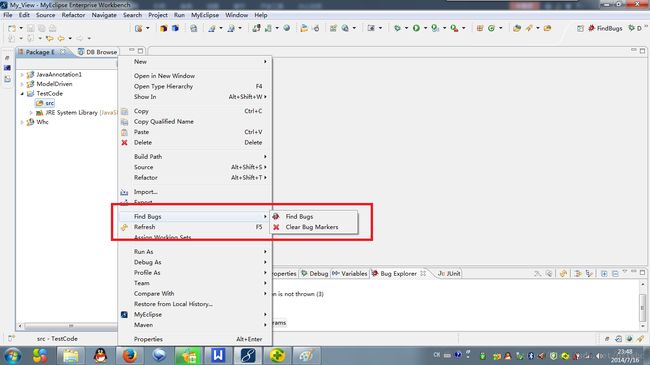Open the Refactor menu in menu bar

73,15
